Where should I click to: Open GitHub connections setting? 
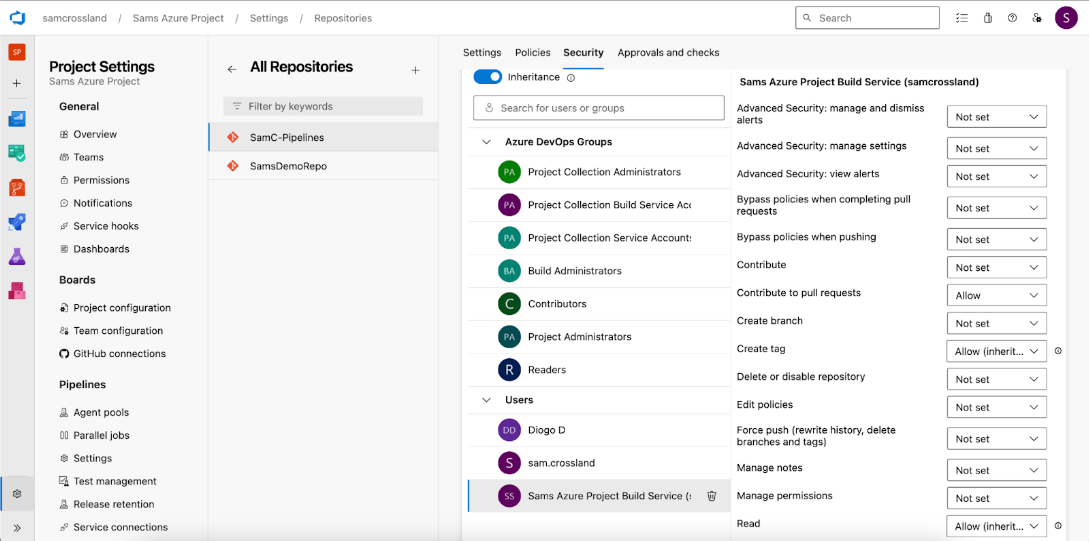[119, 353]
